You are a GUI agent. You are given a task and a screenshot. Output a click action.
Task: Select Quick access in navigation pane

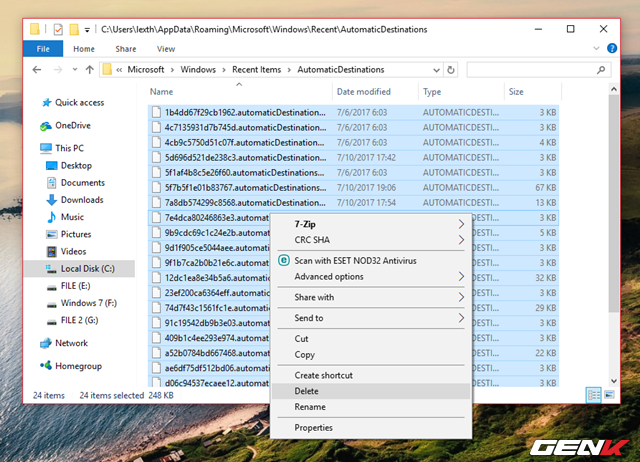pyautogui.click(x=80, y=102)
